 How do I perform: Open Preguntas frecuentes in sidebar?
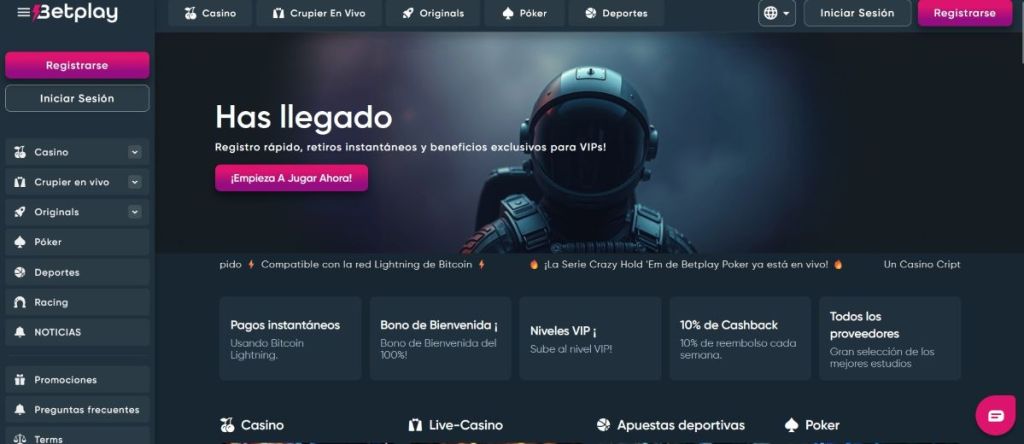[77, 410]
